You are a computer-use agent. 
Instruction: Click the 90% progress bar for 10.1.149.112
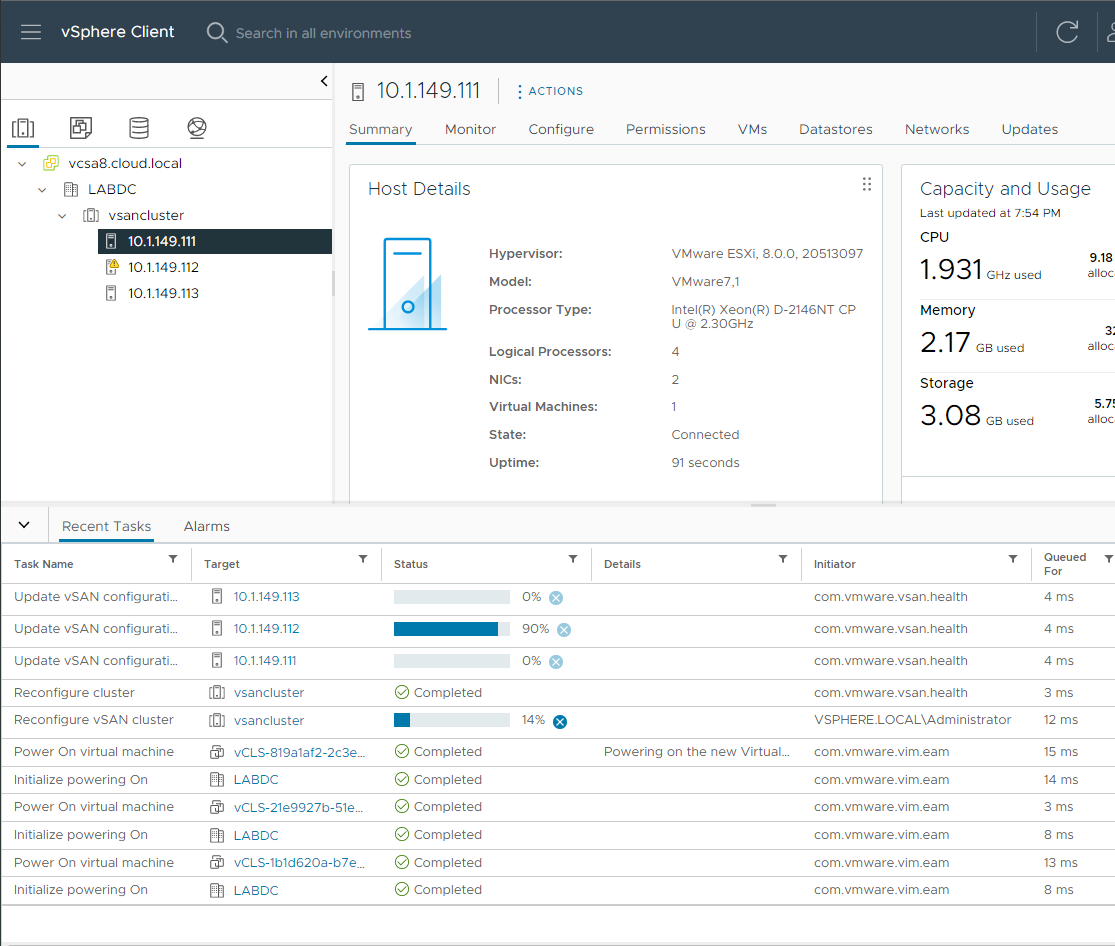pos(448,629)
